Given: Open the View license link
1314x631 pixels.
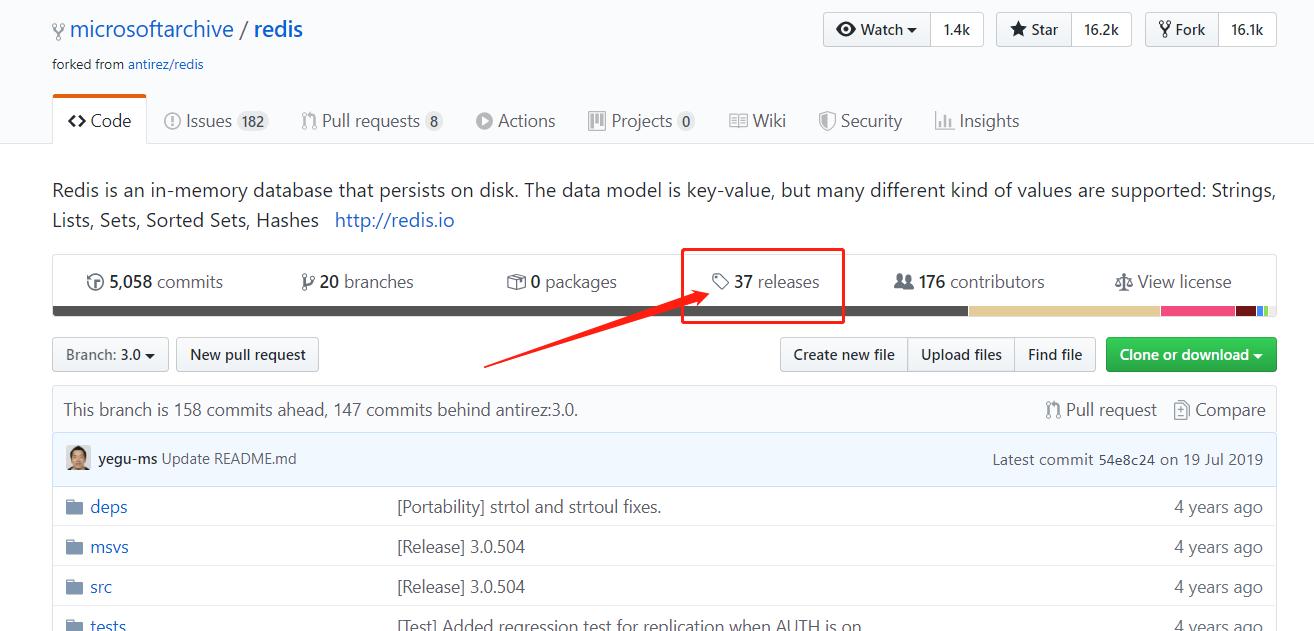Looking at the screenshot, I should [1173, 282].
